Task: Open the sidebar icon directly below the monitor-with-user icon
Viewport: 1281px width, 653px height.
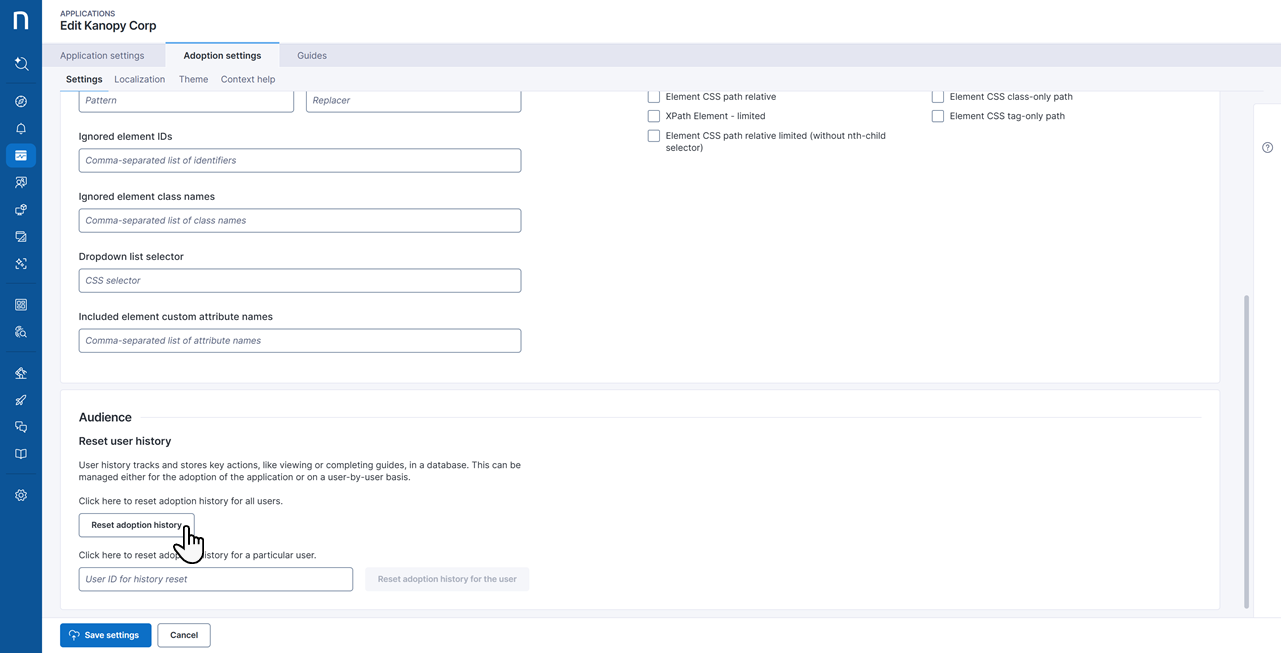Action: click(21, 210)
